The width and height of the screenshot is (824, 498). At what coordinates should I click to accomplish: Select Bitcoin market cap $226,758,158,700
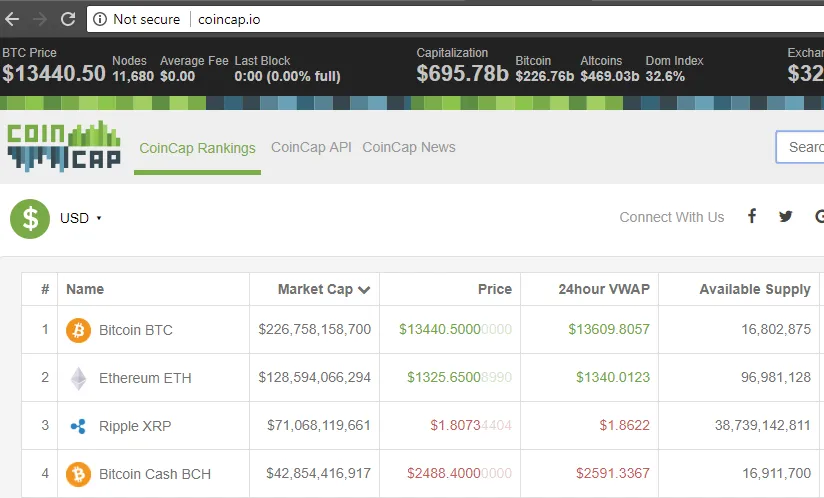(x=314, y=329)
